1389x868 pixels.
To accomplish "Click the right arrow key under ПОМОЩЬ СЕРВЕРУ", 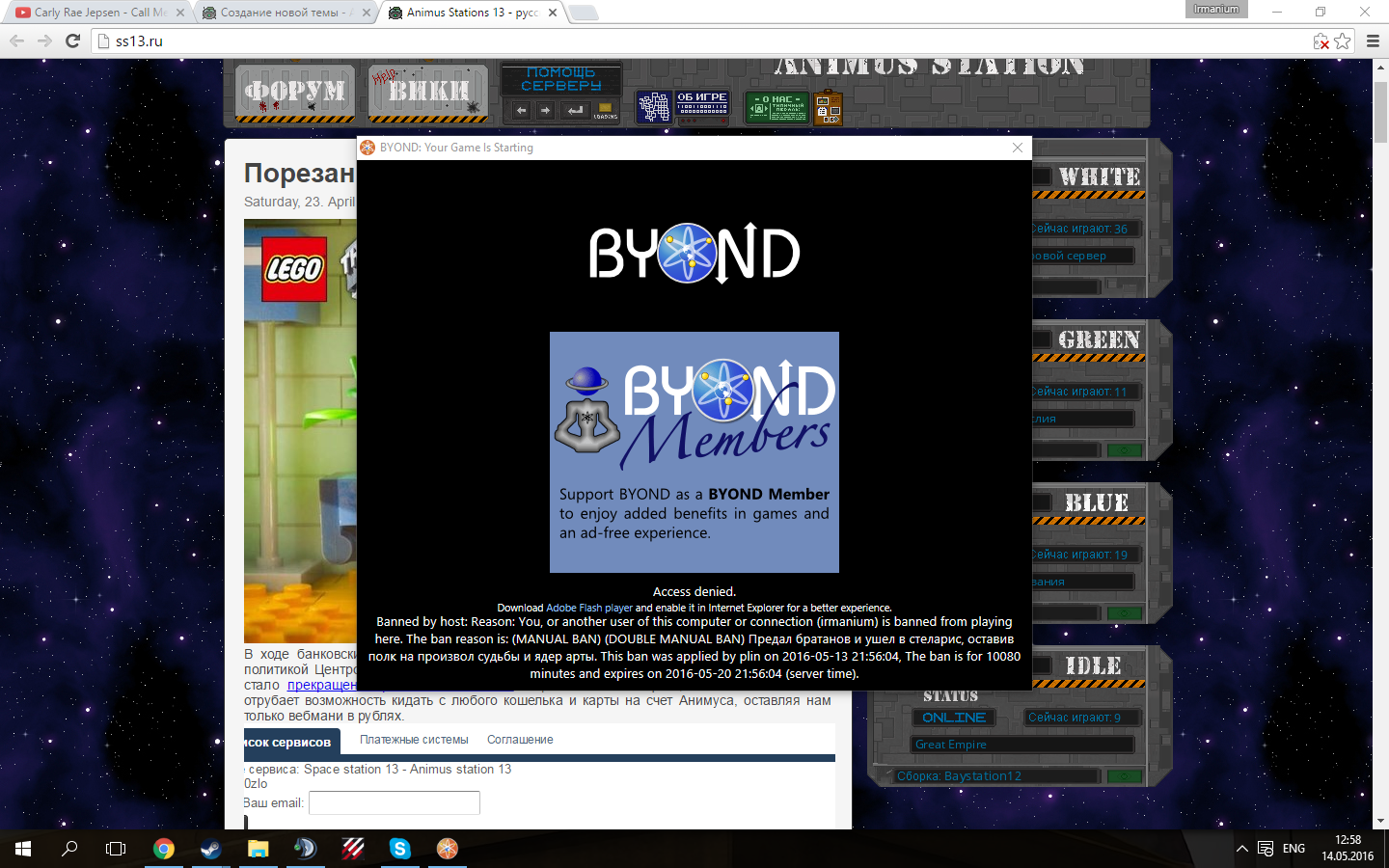I will pos(546,110).
